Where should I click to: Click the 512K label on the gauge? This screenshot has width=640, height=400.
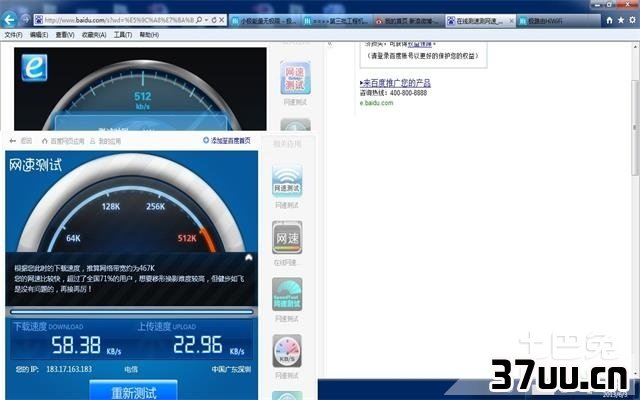click(187, 238)
